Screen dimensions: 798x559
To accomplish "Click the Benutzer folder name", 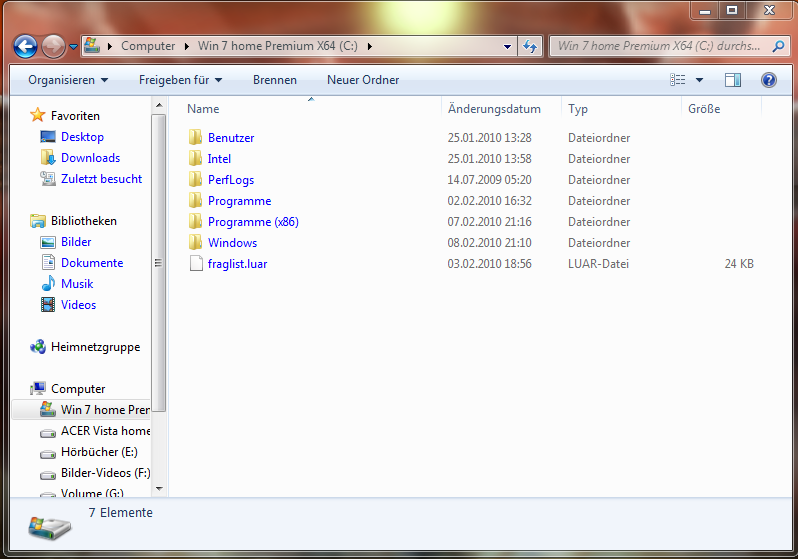I will tap(231, 137).
